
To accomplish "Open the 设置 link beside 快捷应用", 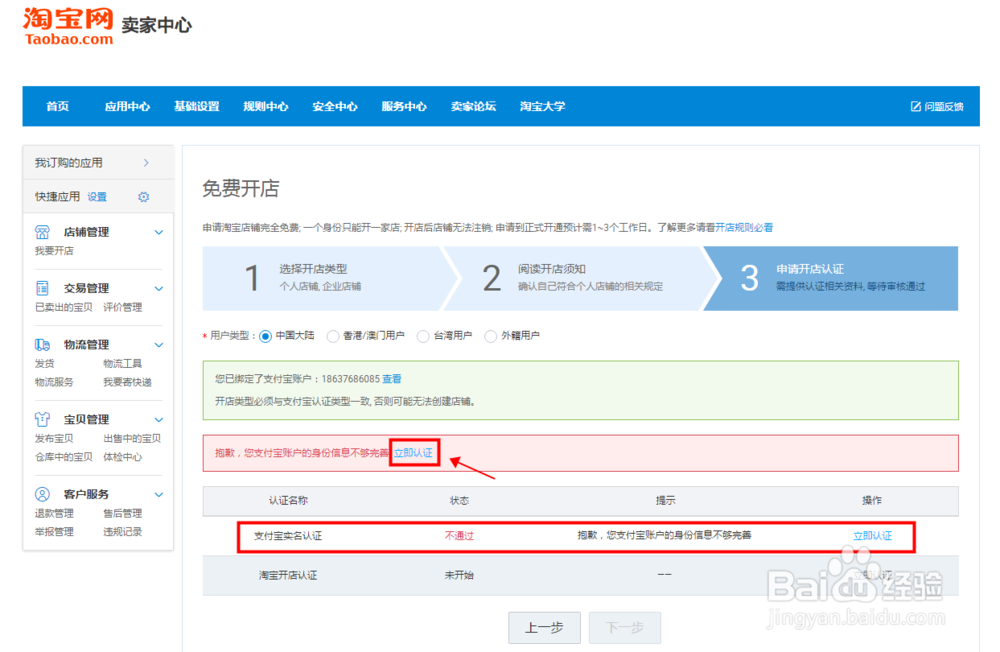I will [x=97, y=197].
